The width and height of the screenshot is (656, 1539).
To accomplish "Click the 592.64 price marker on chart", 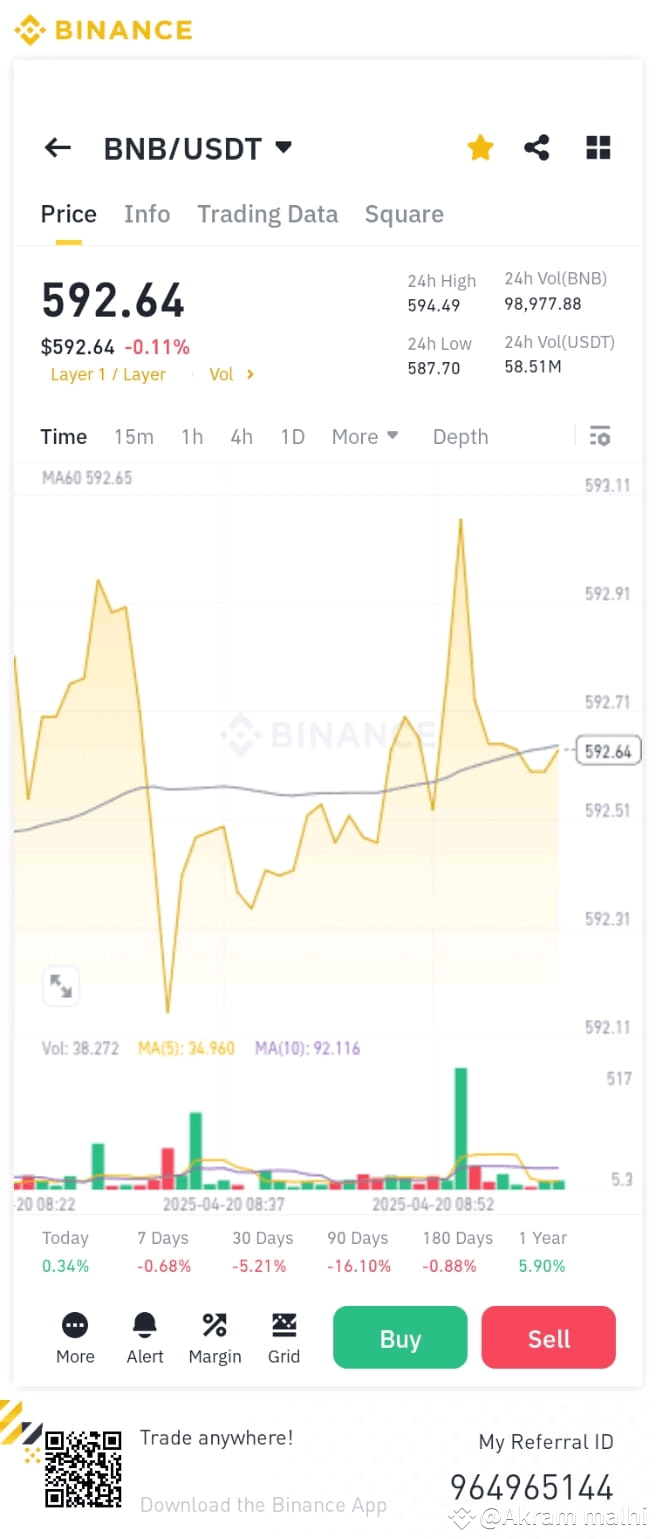I will pos(608,751).
